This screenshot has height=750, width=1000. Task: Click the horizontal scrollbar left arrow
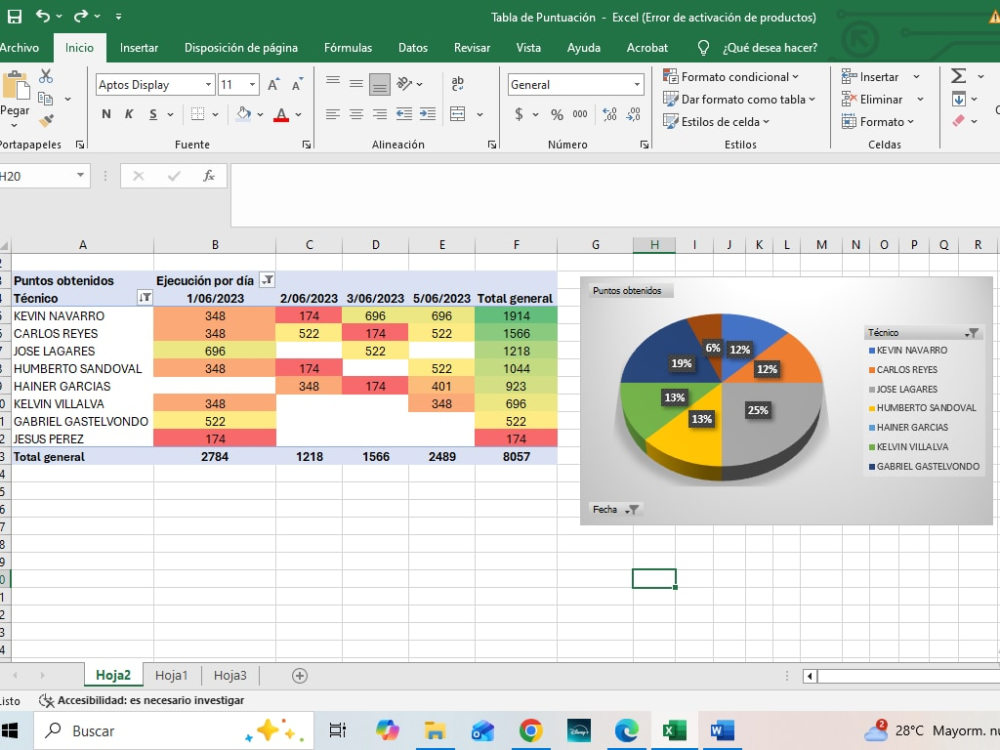pyautogui.click(x=810, y=675)
